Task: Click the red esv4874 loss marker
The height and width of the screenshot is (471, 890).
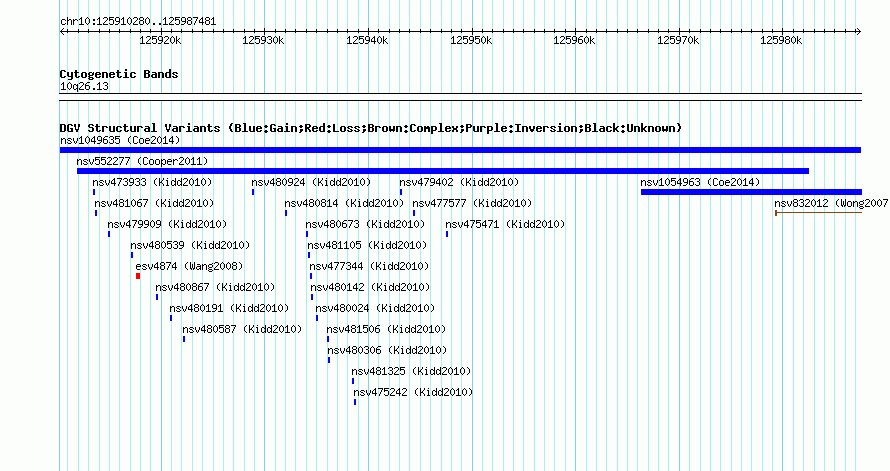Action: click(x=138, y=276)
